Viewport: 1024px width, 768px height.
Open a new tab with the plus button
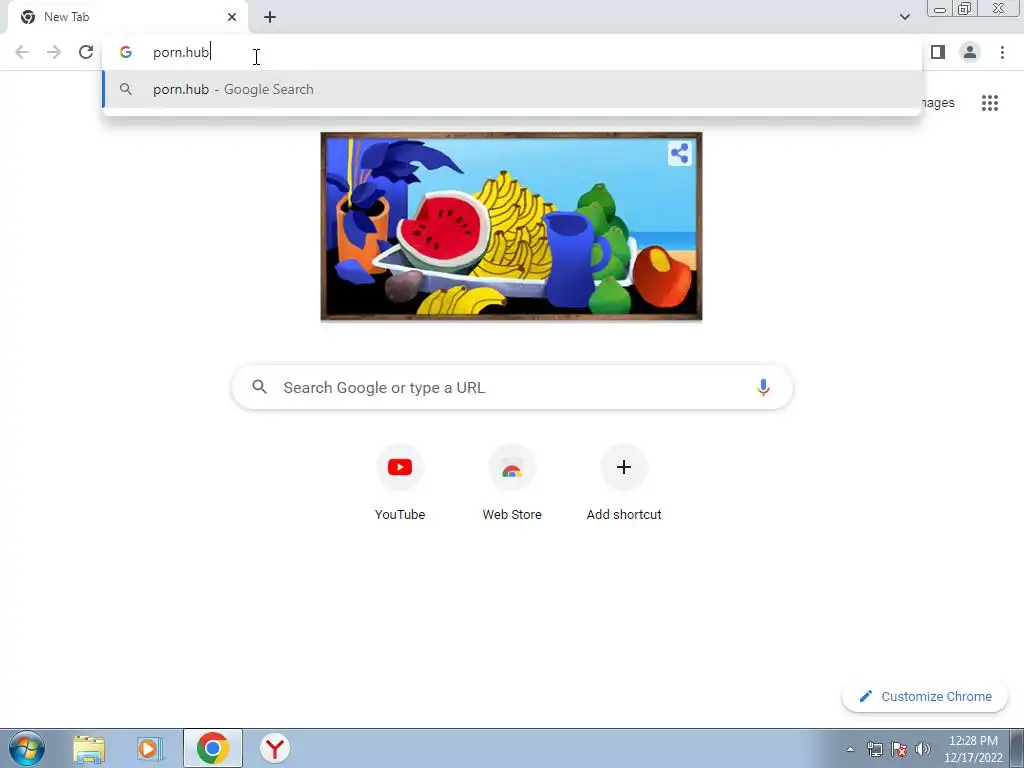270,17
